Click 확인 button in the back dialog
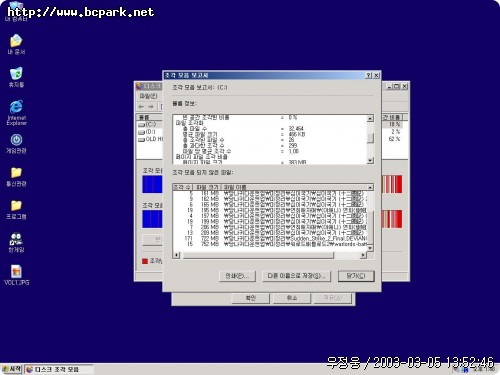This screenshot has height=375, width=500. tap(250, 298)
